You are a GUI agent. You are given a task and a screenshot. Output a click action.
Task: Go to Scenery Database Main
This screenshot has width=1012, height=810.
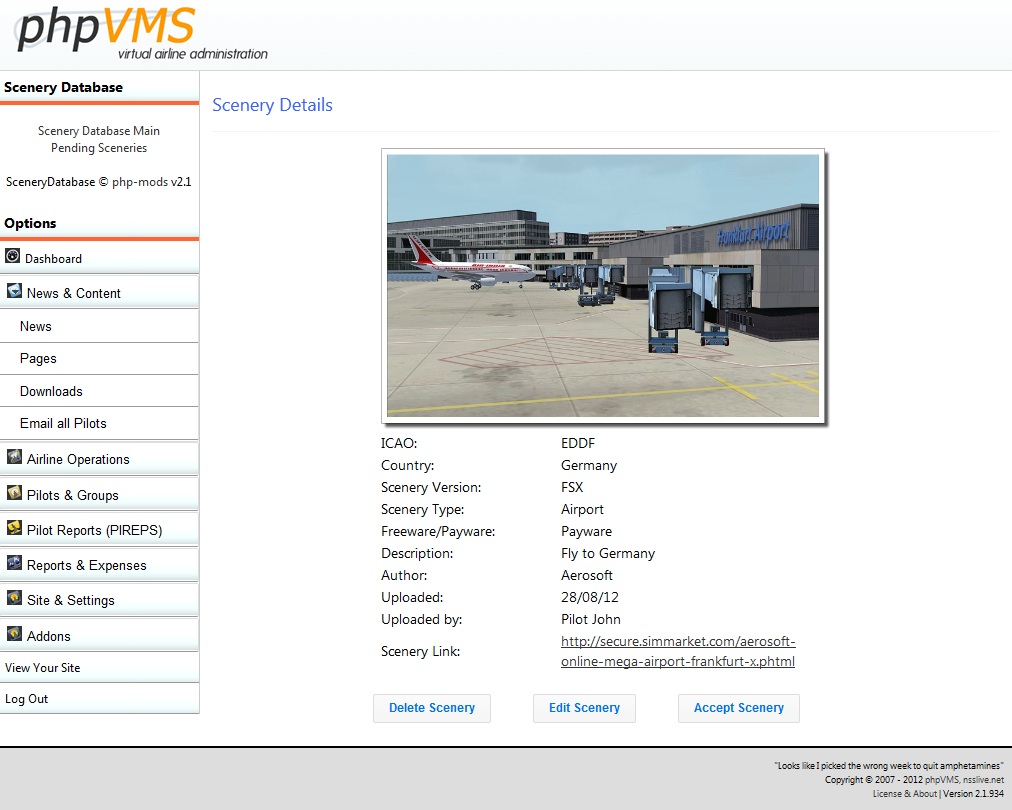click(99, 131)
